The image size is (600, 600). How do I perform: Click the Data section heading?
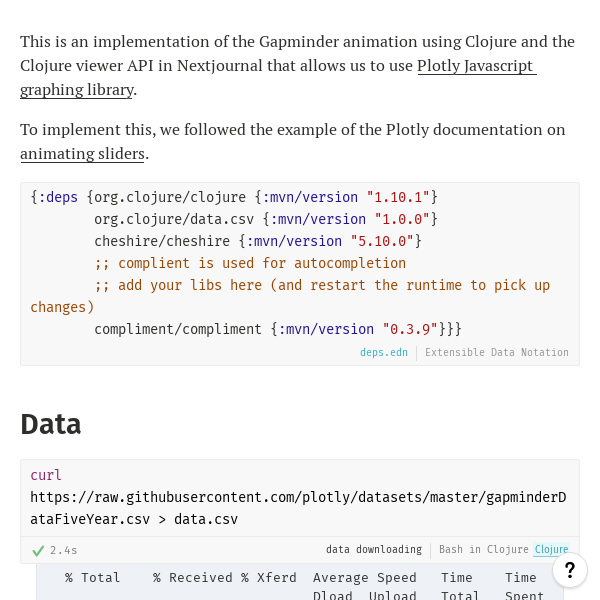[51, 424]
